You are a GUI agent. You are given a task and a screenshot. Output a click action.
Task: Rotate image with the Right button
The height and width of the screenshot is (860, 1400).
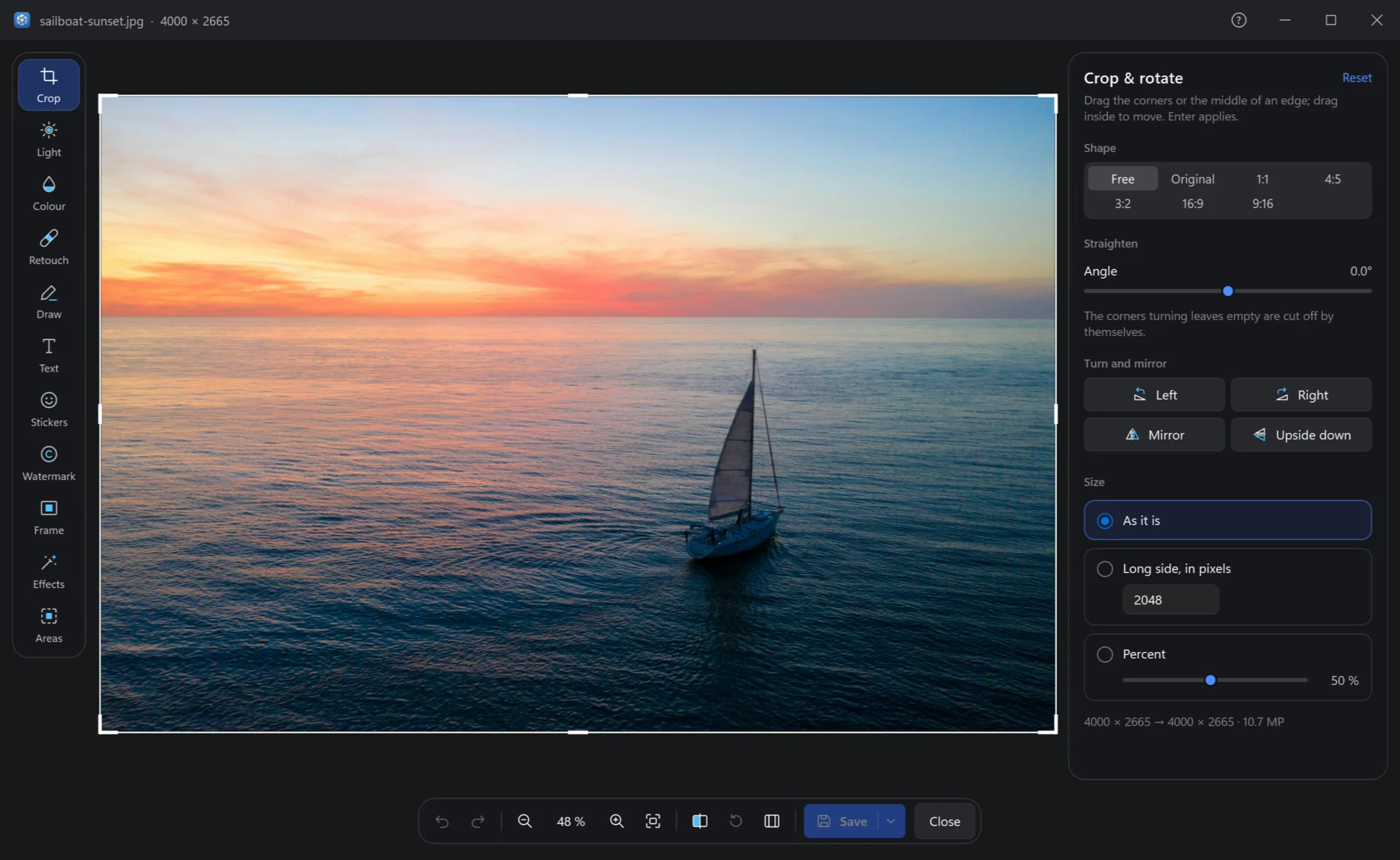tap(1301, 395)
